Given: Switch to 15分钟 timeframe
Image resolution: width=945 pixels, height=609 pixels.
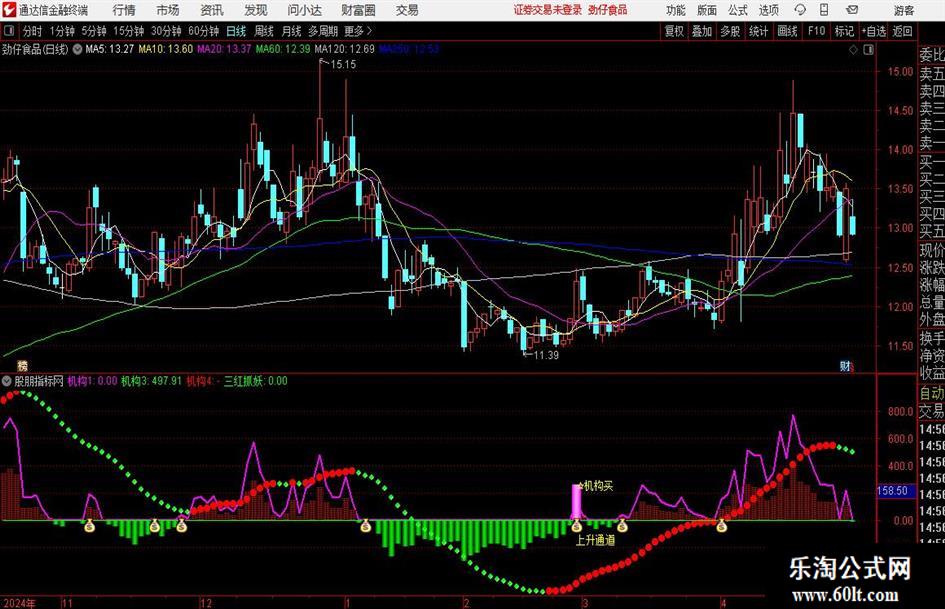Looking at the screenshot, I should (x=128, y=31).
